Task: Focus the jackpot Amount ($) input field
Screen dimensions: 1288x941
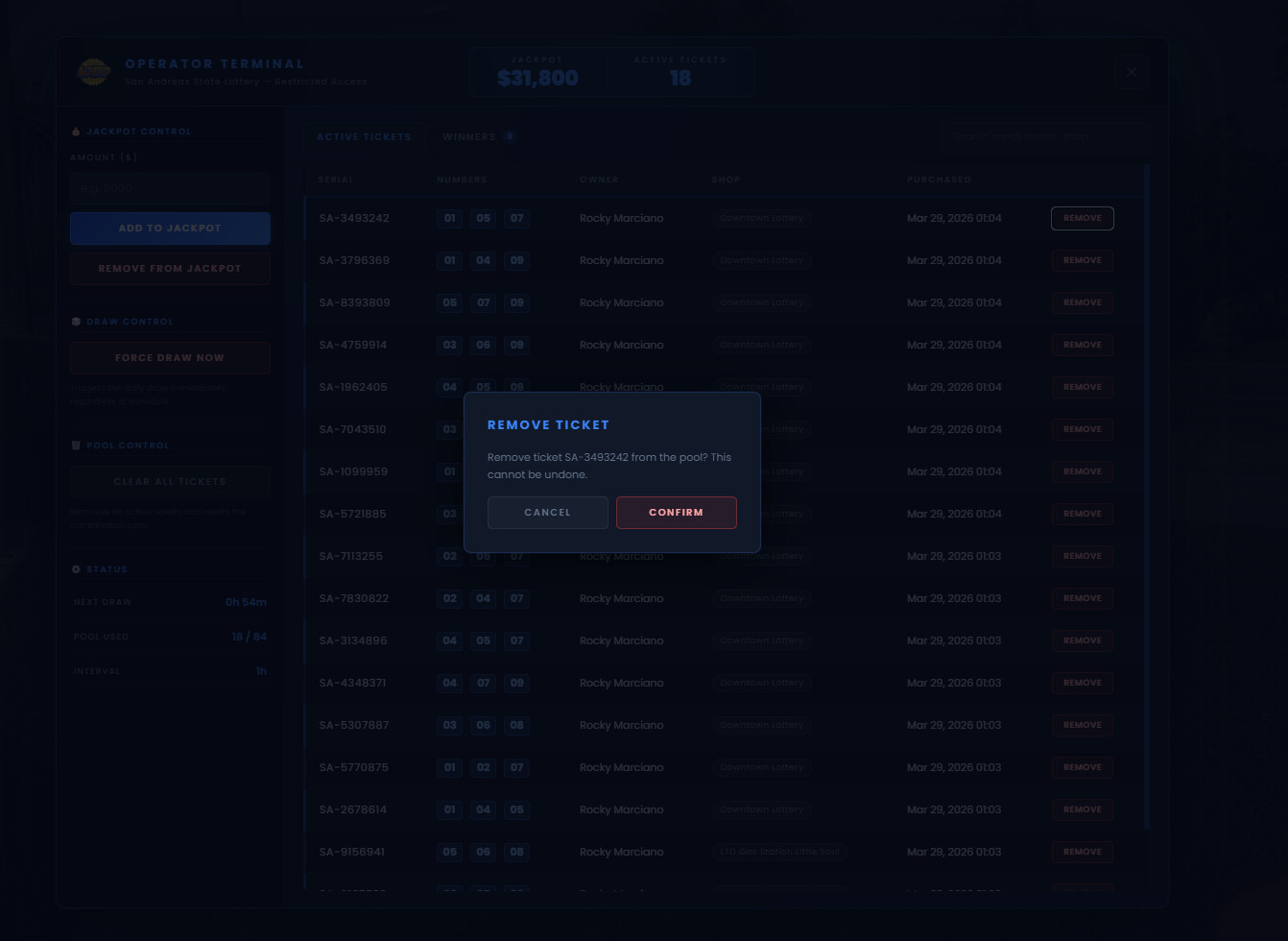Action: coord(170,188)
